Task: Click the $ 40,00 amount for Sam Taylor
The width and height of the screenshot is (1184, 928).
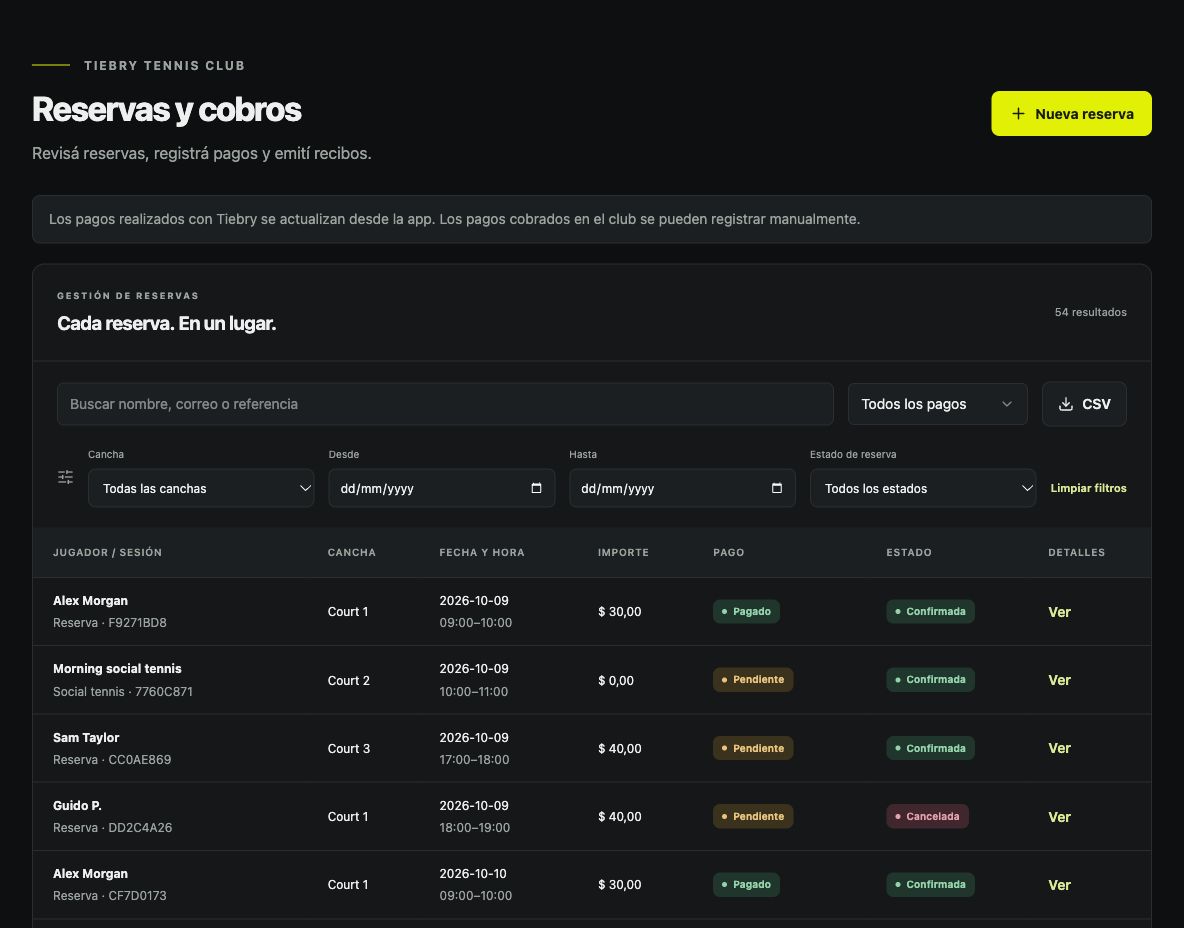Action: [x=620, y=748]
